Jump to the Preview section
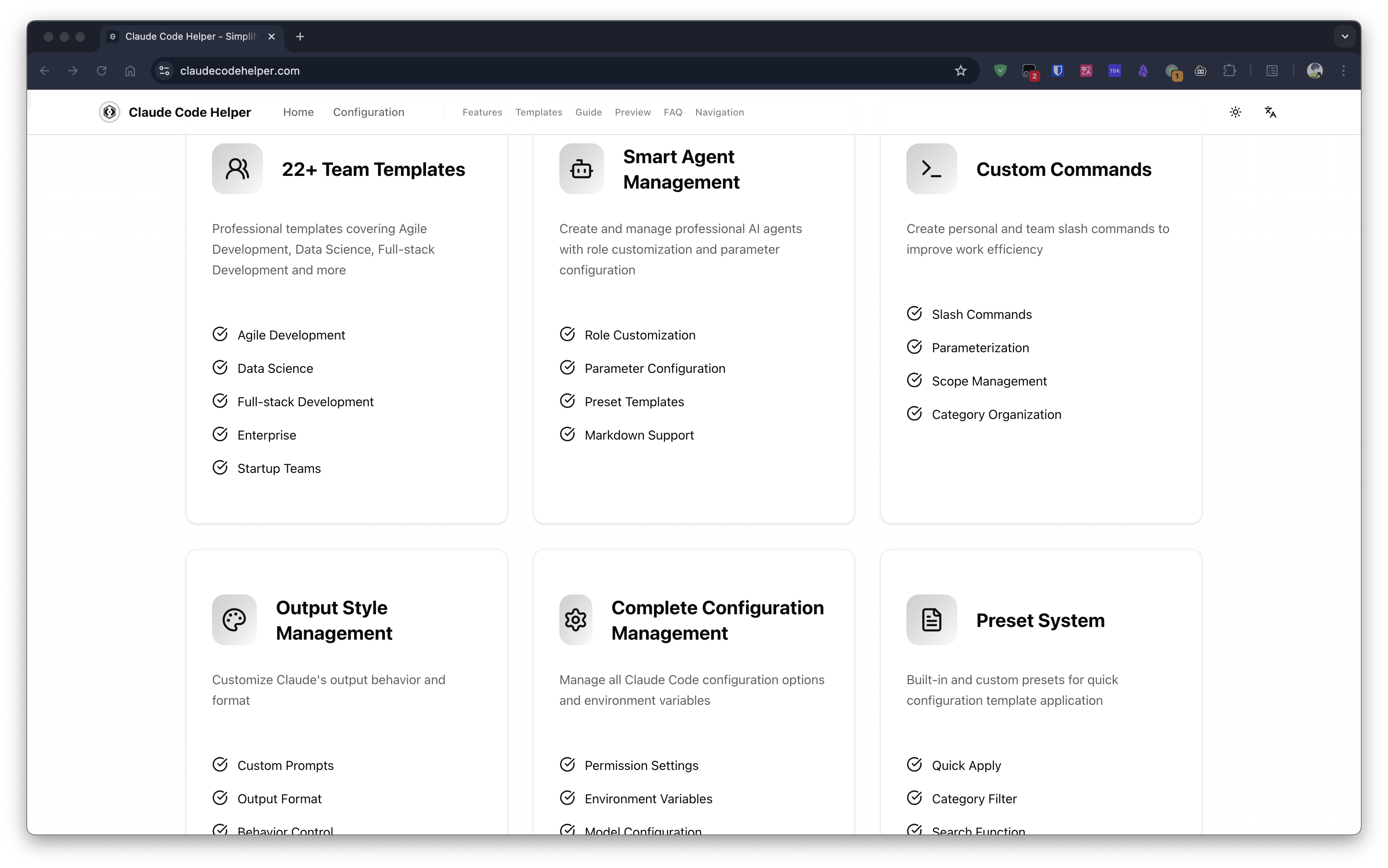Screen dimensions: 1388x868 pyautogui.click(x=632, y=112)
